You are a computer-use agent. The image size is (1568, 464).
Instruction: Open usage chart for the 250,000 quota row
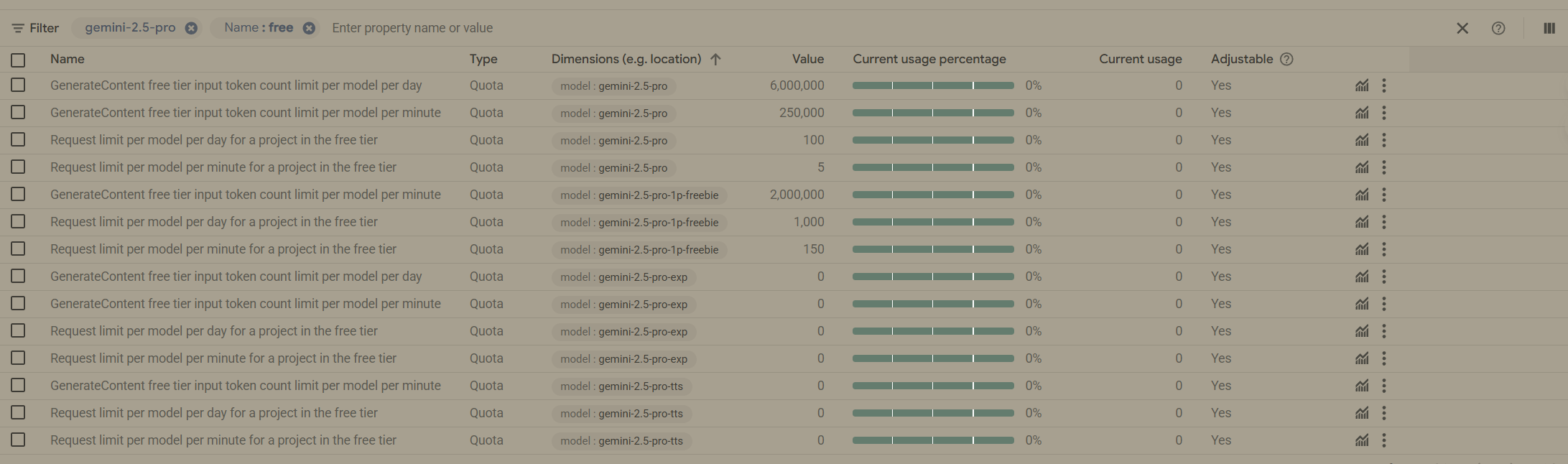[x=1362, y=113]
